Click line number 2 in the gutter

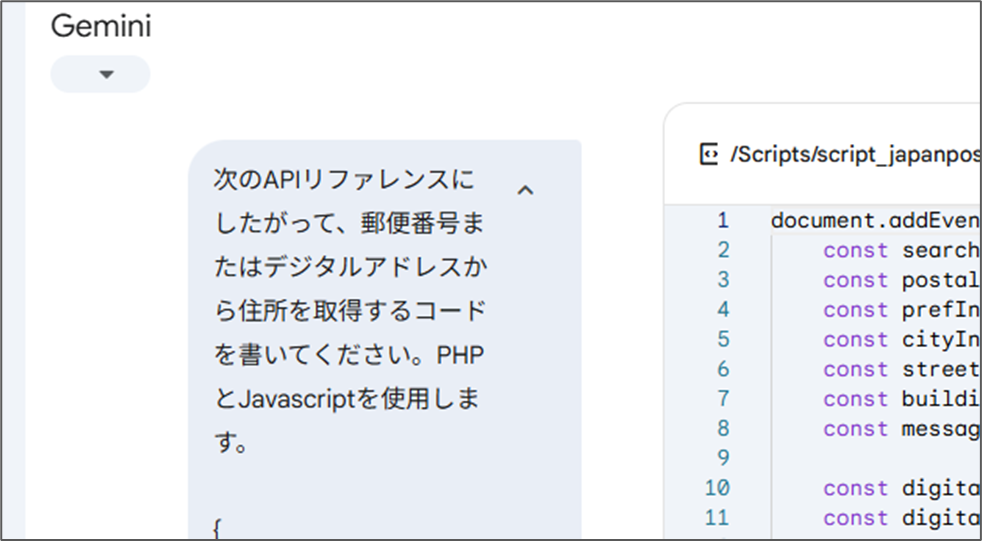tap(723, 250)
